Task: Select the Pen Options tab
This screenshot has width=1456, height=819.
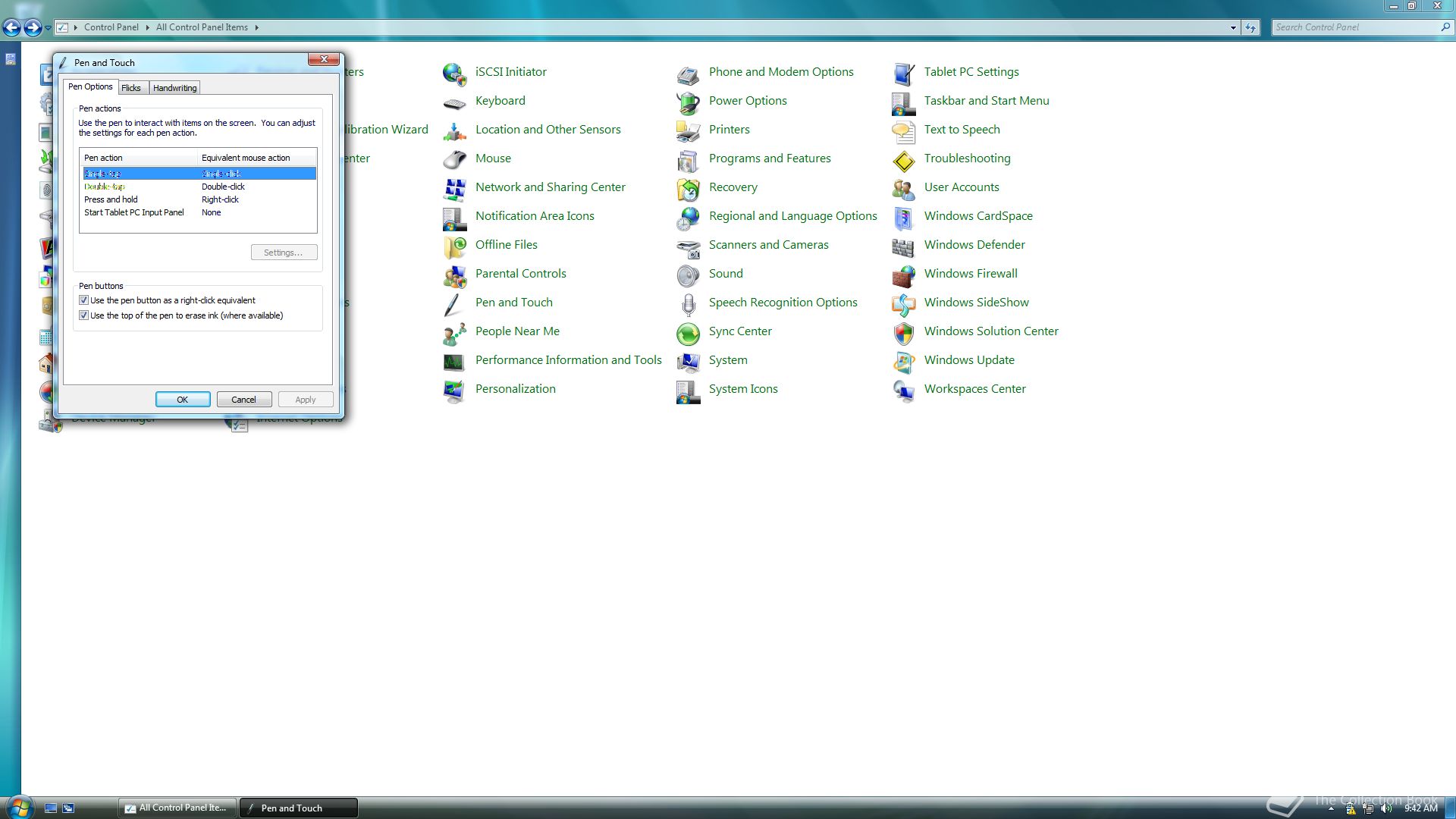Action: pyautogui.click(x=90, y=86)
